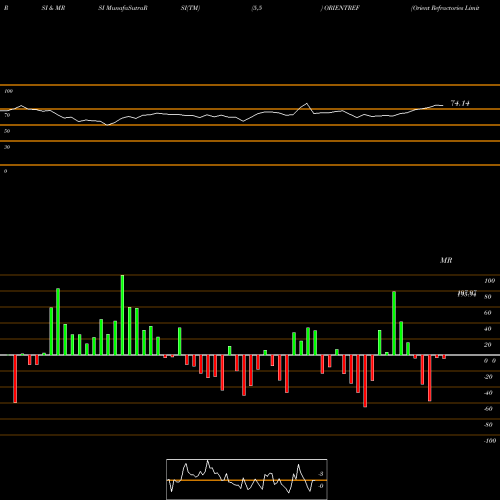Viewport: 500px width, 500px height.
Task: Click the RSI axis label 70
Action: pos(7,115)
